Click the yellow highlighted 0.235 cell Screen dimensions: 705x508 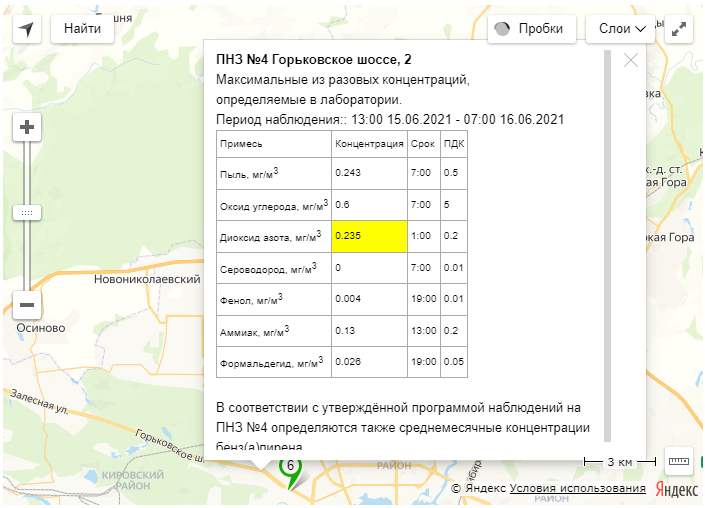coord(369,237)
